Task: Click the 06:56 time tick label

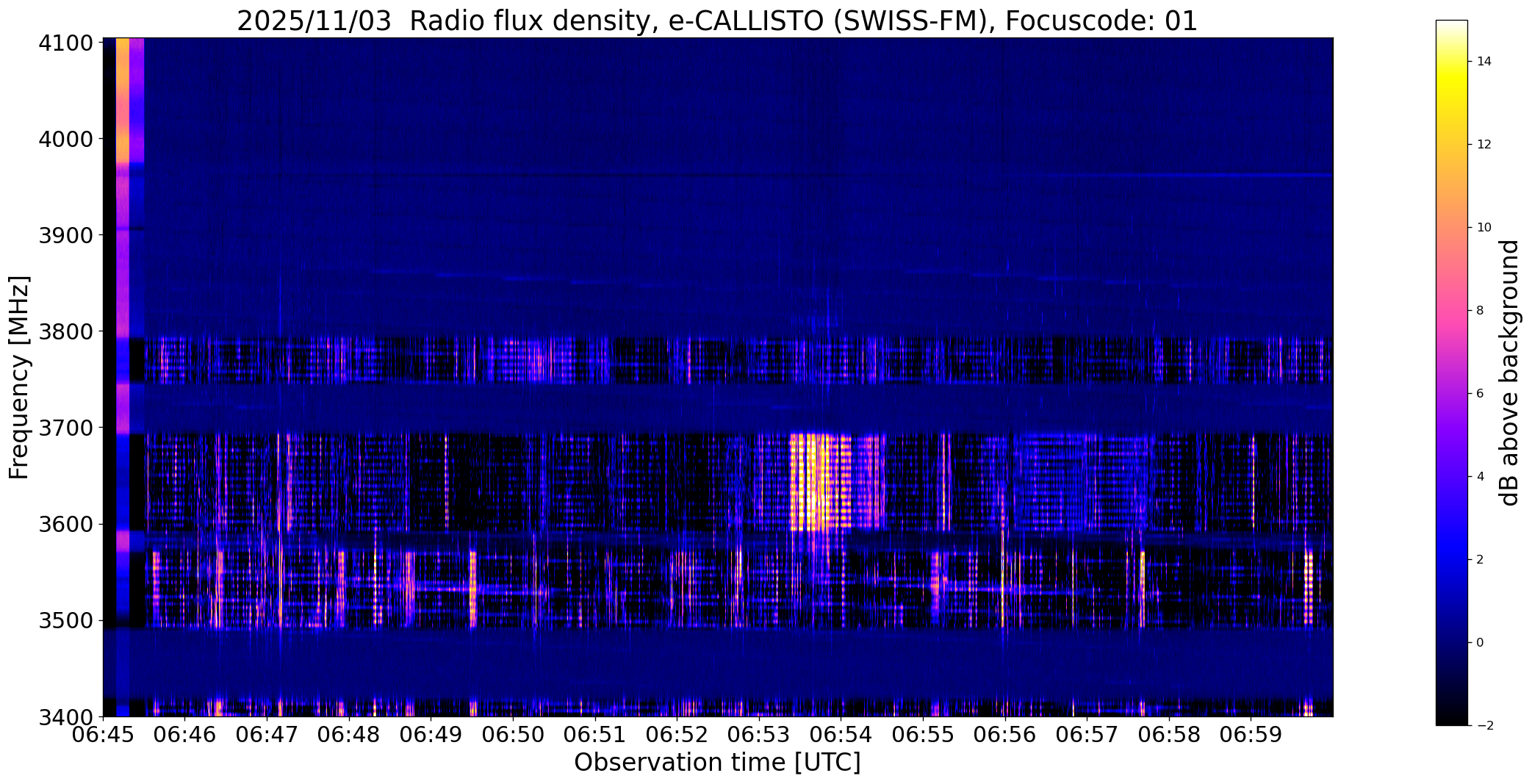Action: 1005,735
